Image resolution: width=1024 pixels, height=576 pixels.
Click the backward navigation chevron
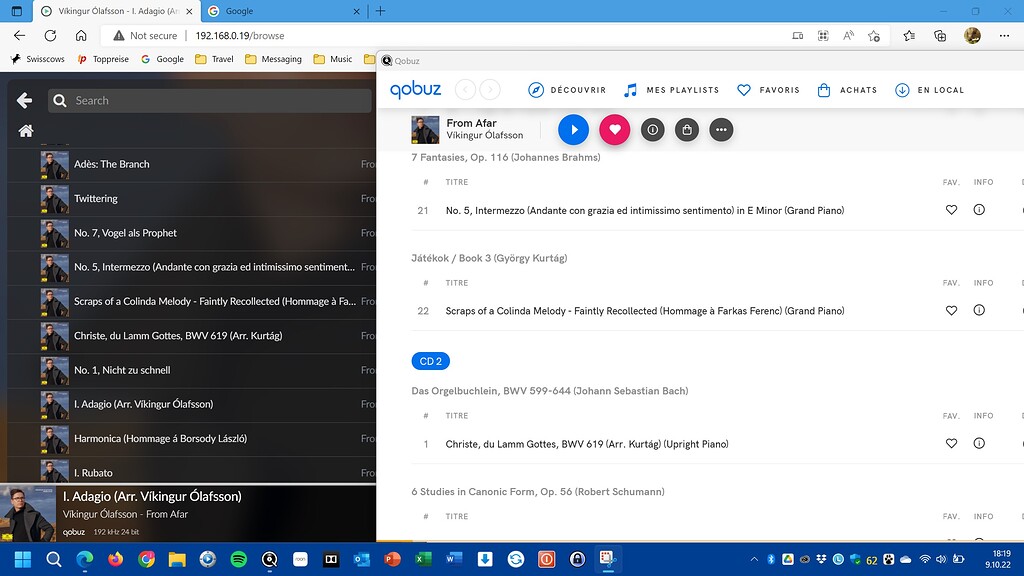coord(465,89)
